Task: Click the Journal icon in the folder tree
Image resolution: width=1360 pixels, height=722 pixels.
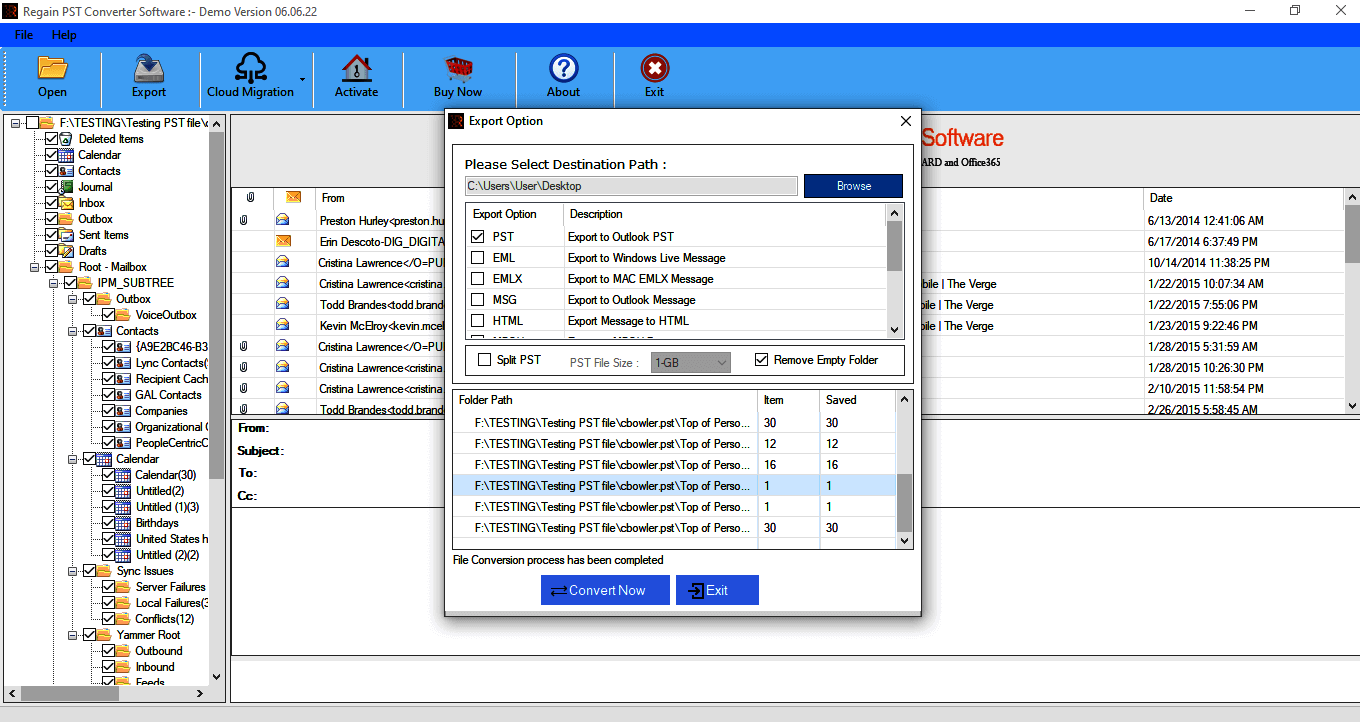Action: point(67,187)
